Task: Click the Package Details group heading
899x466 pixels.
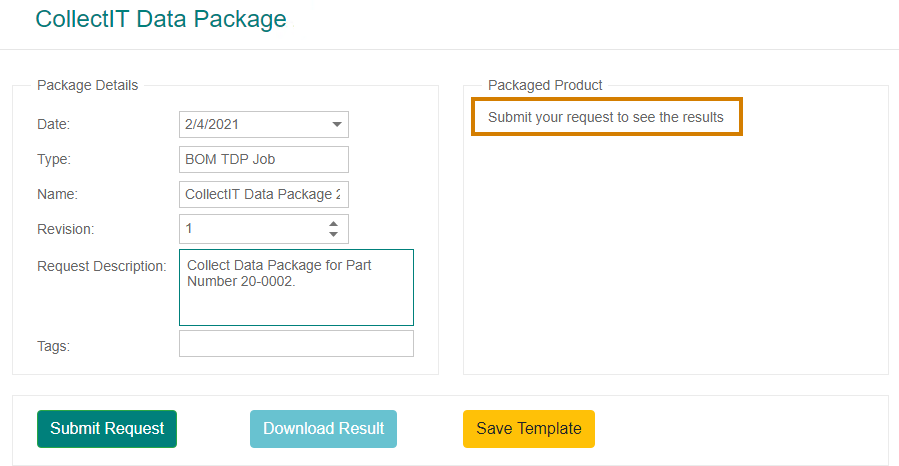Action: click(88, 85)
